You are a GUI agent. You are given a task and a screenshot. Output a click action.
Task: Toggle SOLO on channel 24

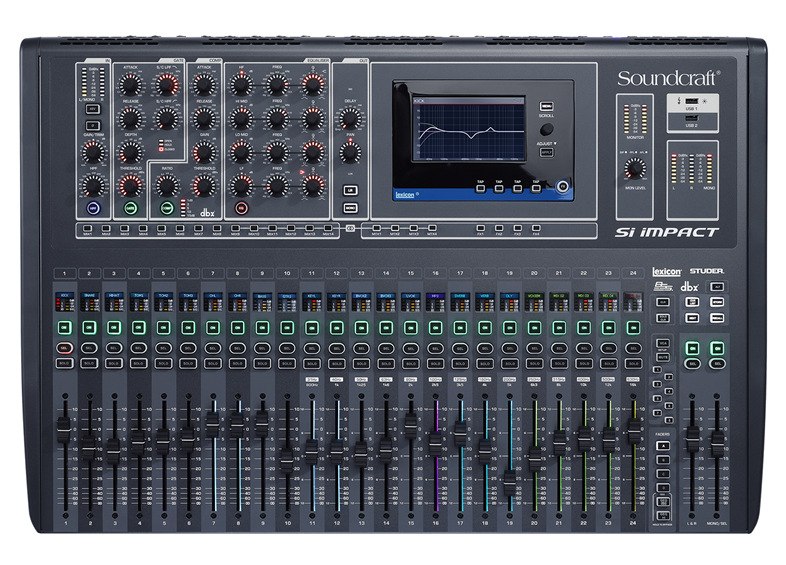click(632, 364)
